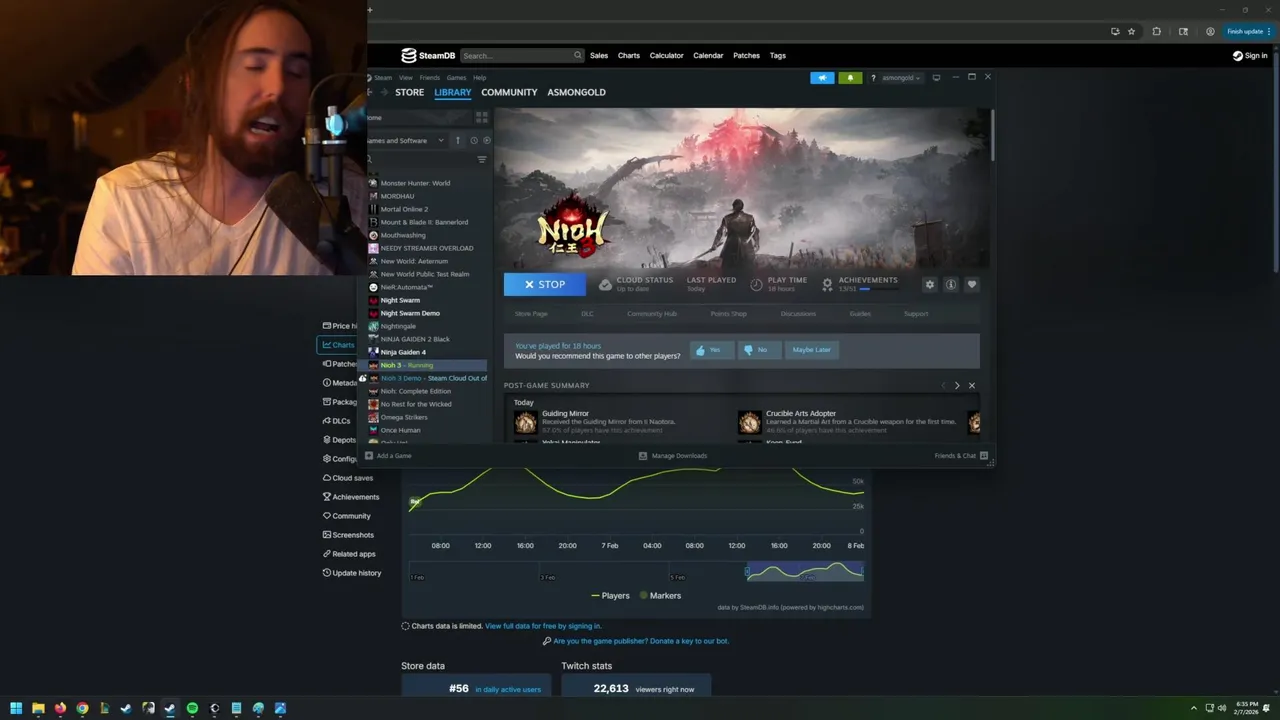
Task: Select Mount & Blade II: Bannerlord
Action: point(423,222)
